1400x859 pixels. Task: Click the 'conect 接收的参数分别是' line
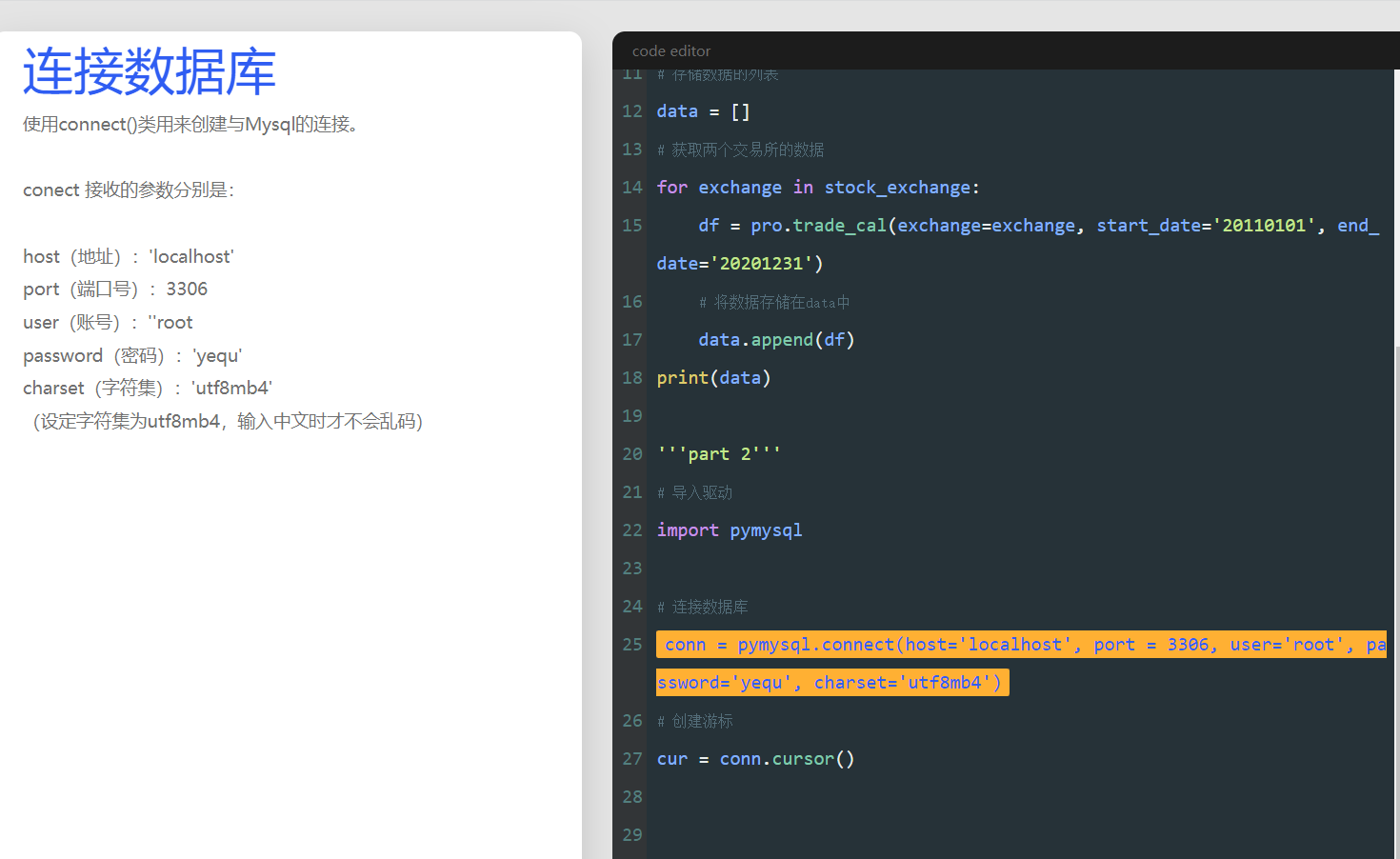click(129, 190)
